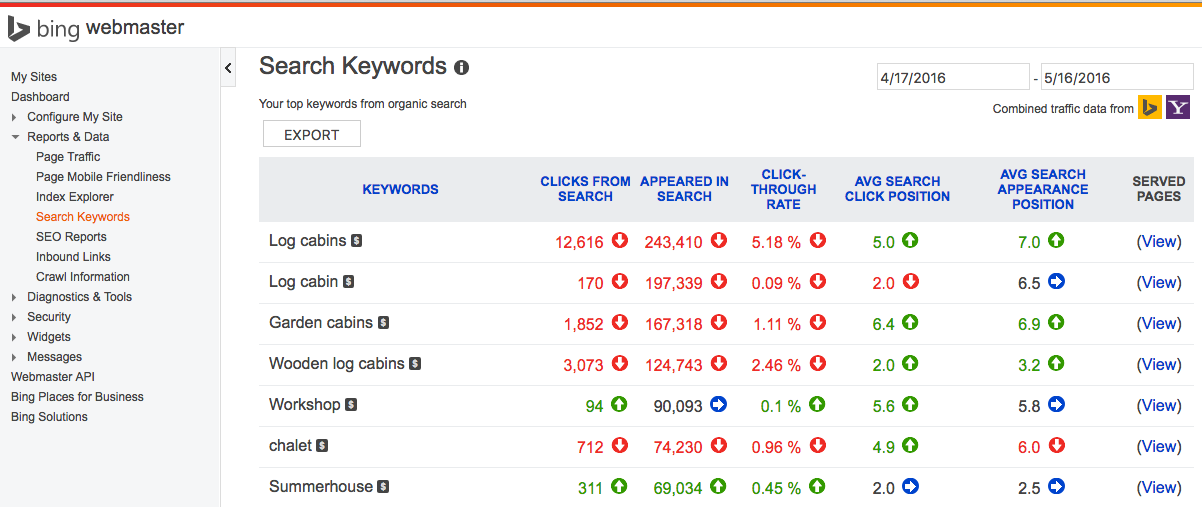1202x507 pixels.
Task: Click the Bing traffic source icon
Action: point(1150,108)
